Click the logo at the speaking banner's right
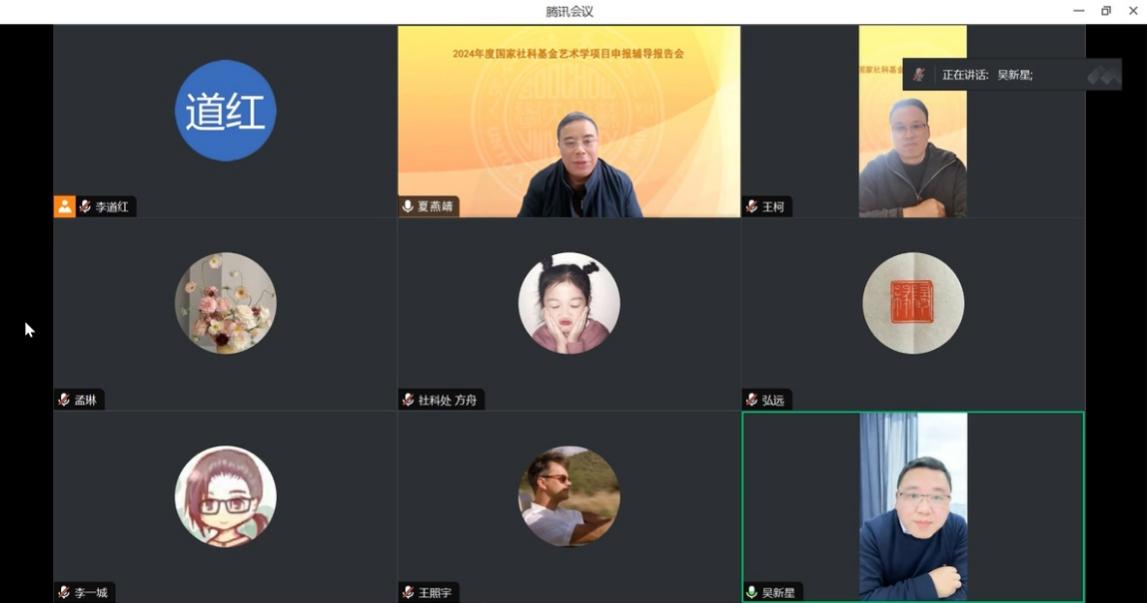This screenshot has height=603, width=1147. click(x=1103, y=75)
